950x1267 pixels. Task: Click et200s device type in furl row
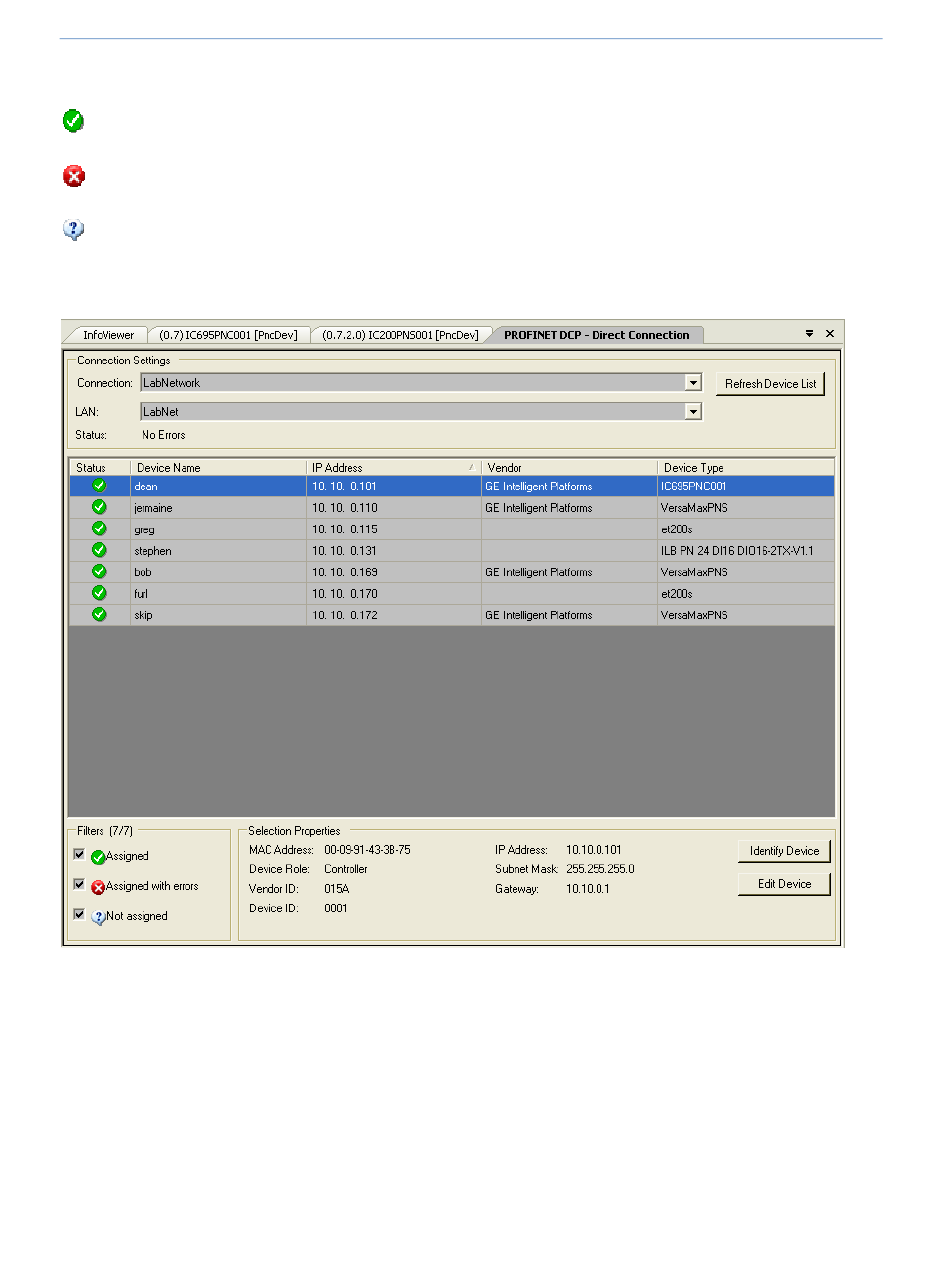click(746, 594)
